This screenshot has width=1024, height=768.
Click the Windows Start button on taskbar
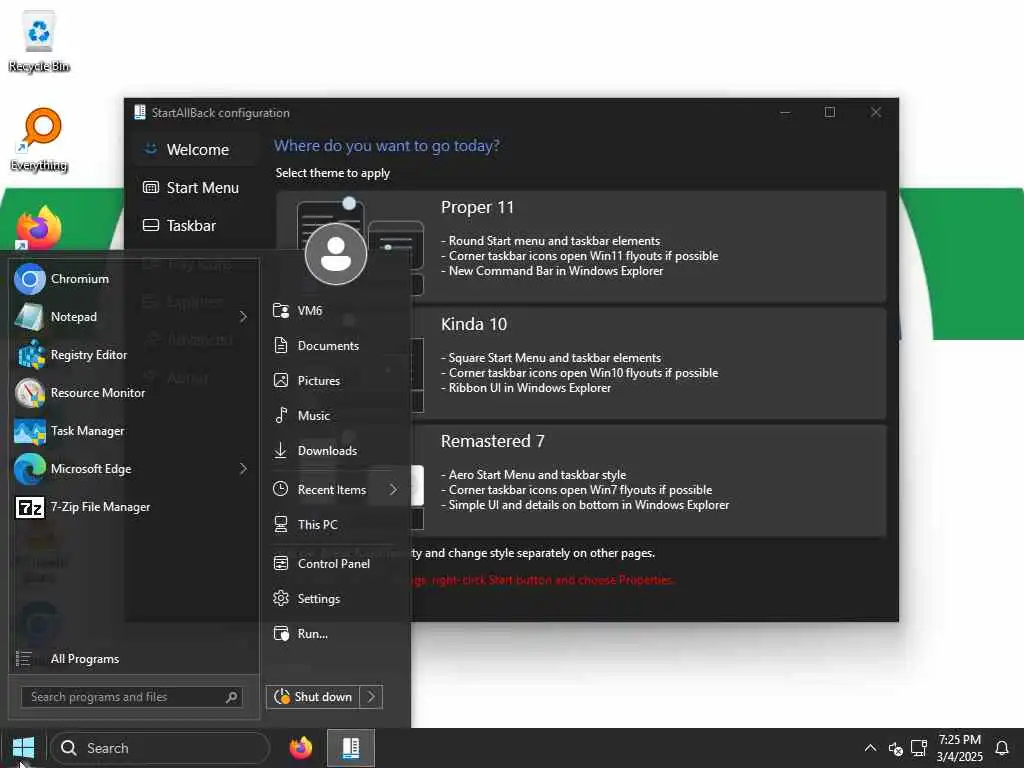pyautogui.click(x=24, y=748)
